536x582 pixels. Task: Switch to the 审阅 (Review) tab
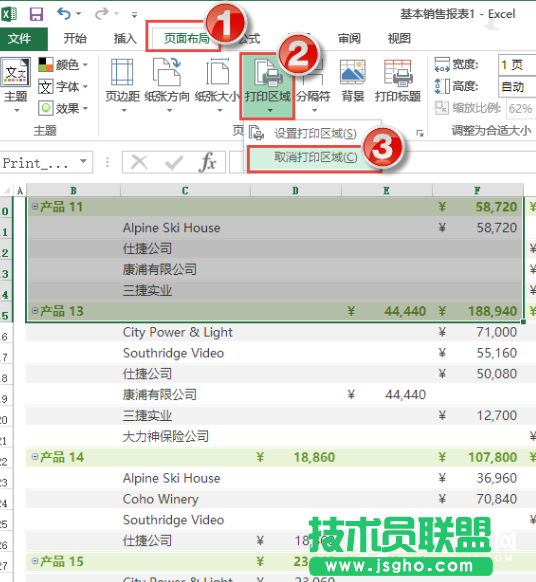click(x=349, y=38)
